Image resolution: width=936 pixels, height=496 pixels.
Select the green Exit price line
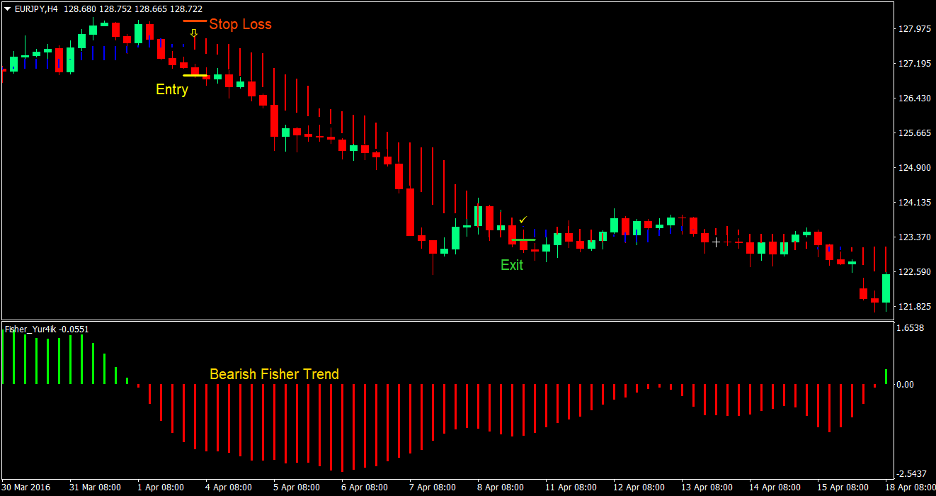524,240
